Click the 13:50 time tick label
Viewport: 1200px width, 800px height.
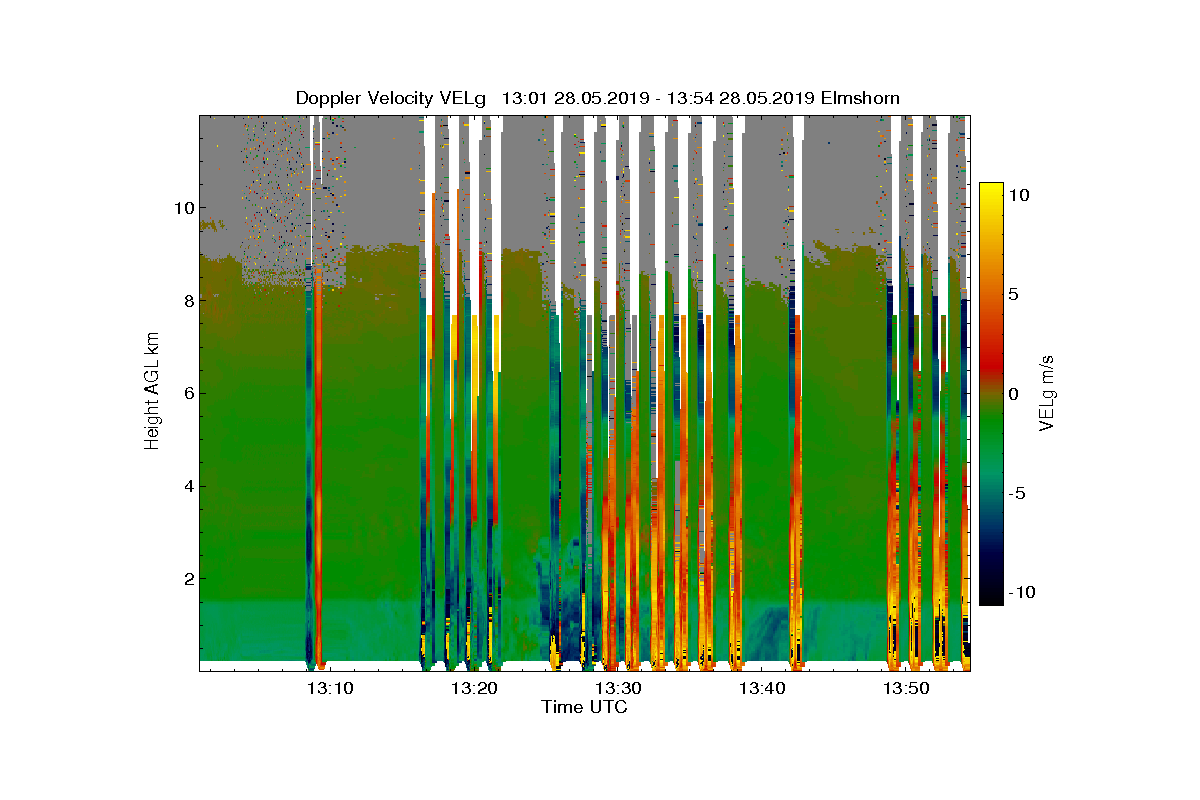tap(907, 689)
